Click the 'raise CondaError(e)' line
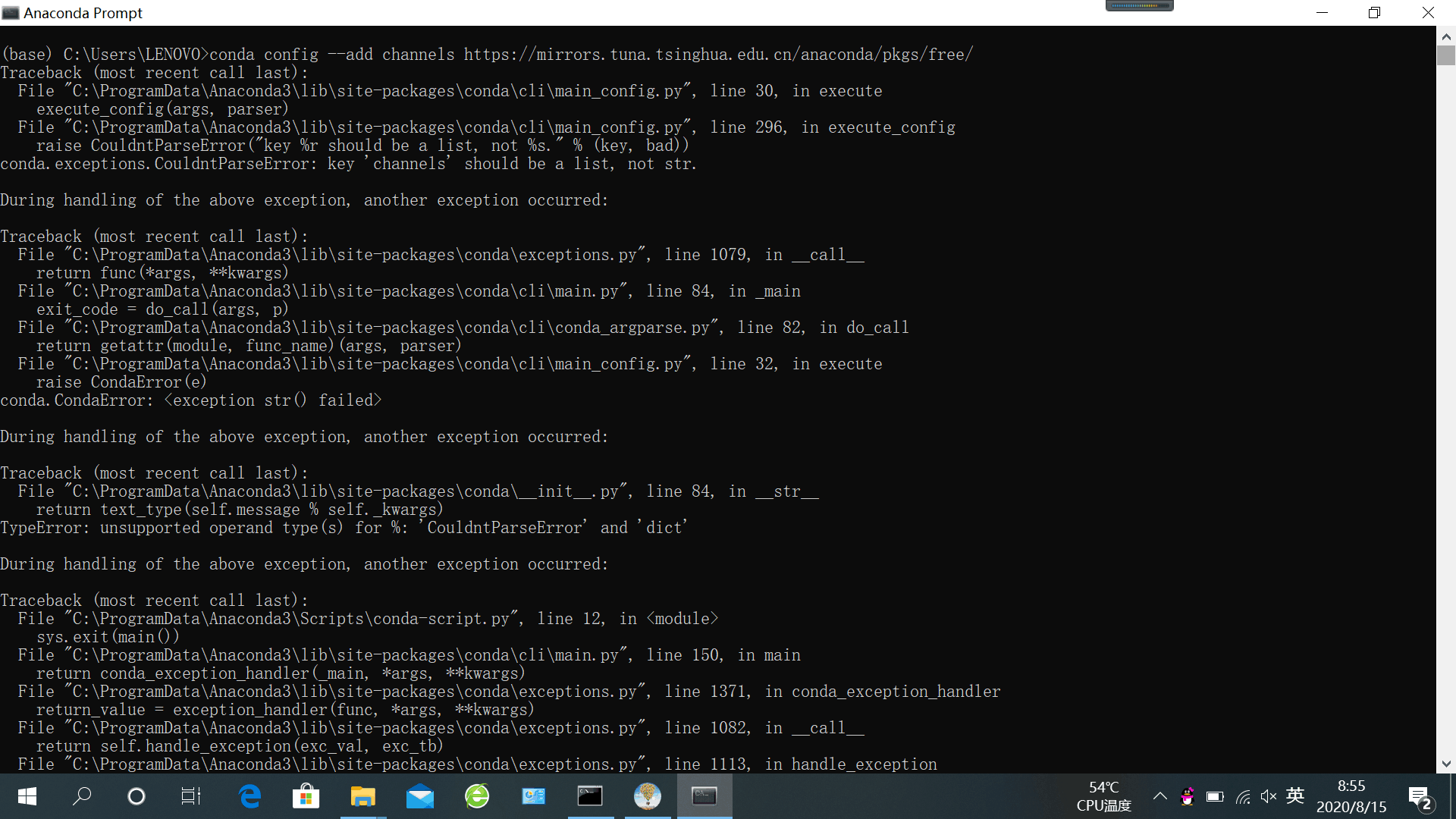This screenshot has width=1456, height=819. click(121, 382)
